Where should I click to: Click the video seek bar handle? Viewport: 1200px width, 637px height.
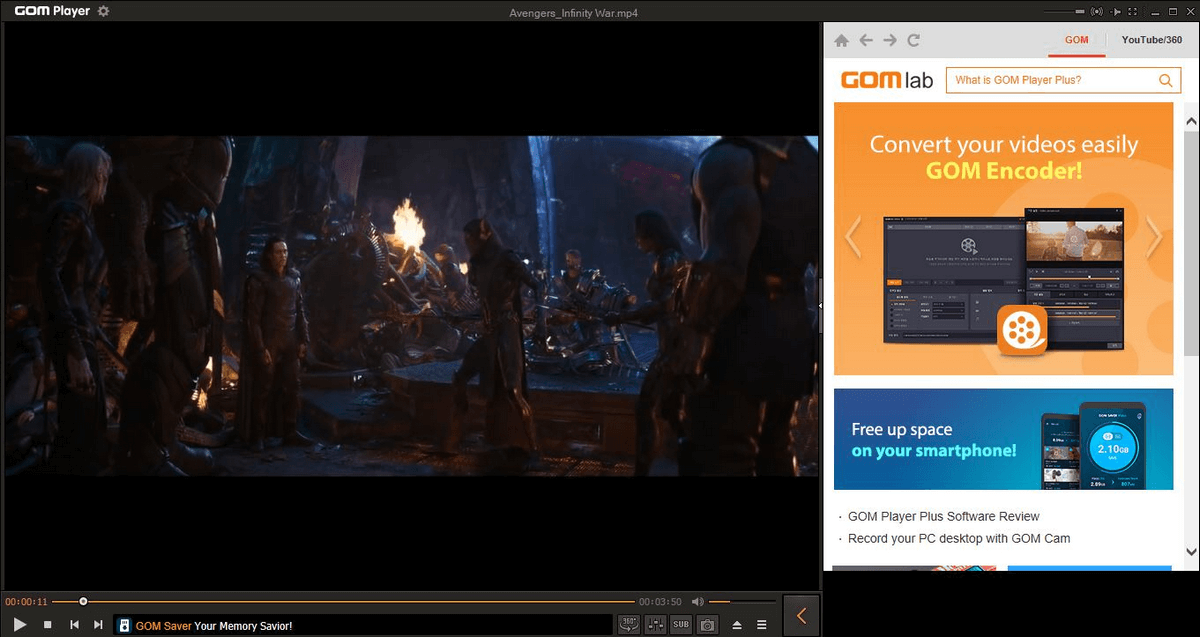click(83, 602)
